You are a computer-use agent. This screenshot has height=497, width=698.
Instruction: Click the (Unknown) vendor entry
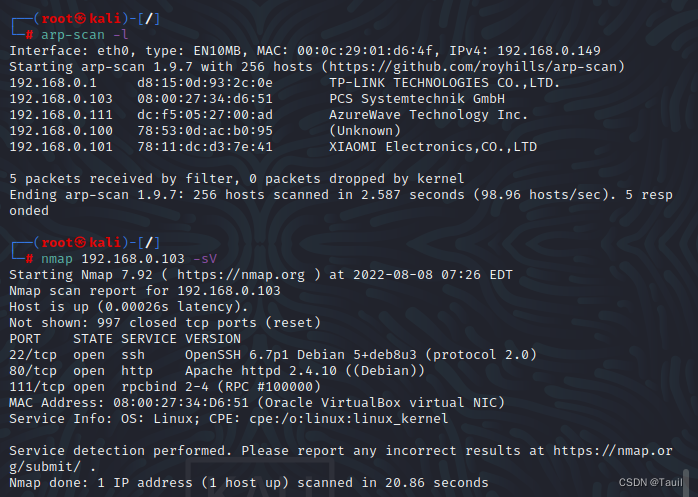(x=366, y=131)
